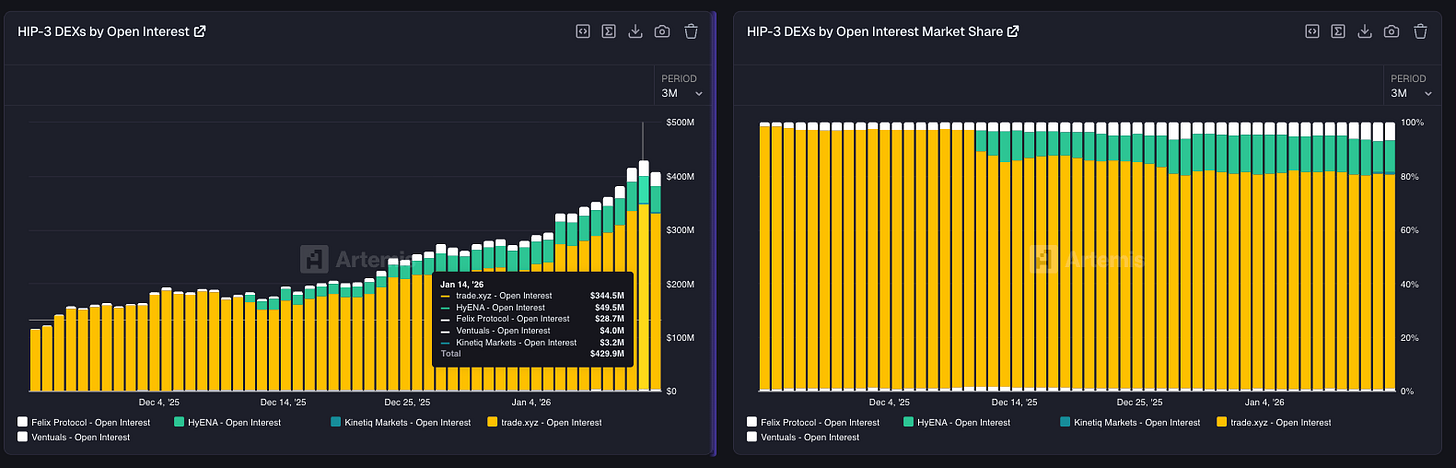Delete the Open Interest chart with trash icon
1456x468 pixels.
691,31
